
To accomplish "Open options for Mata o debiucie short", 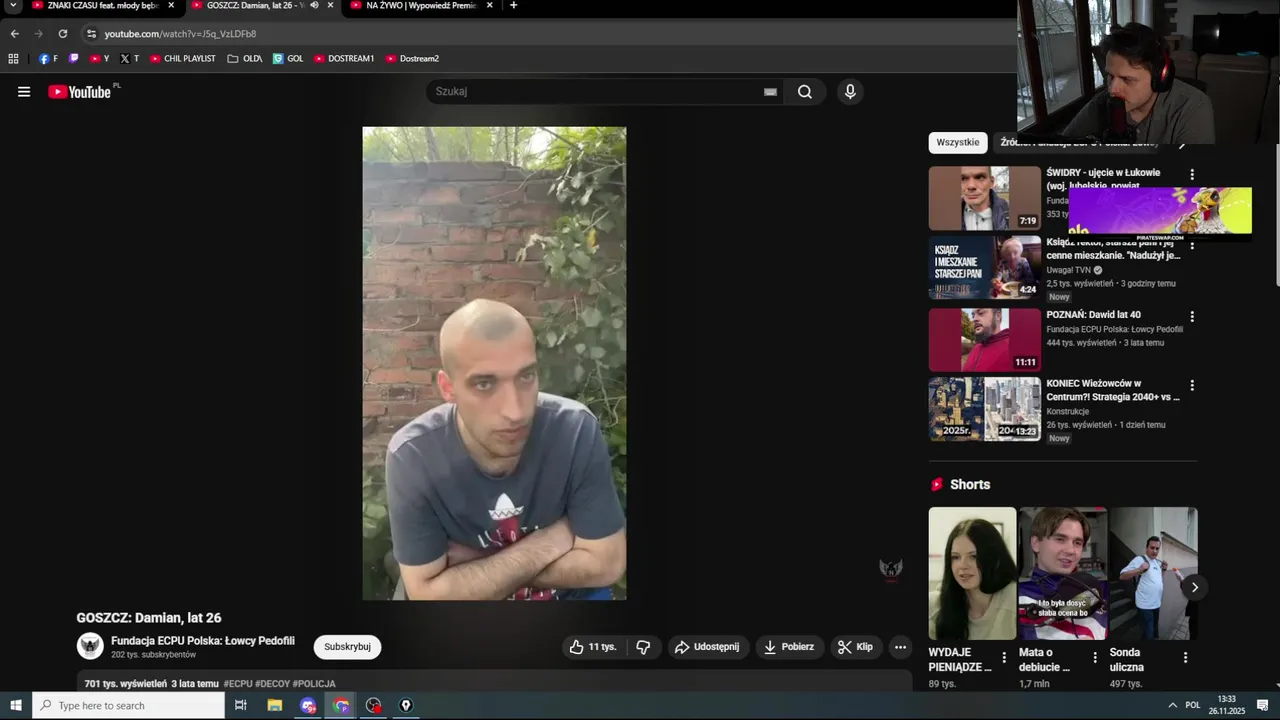I will [x=1095, y=658].
